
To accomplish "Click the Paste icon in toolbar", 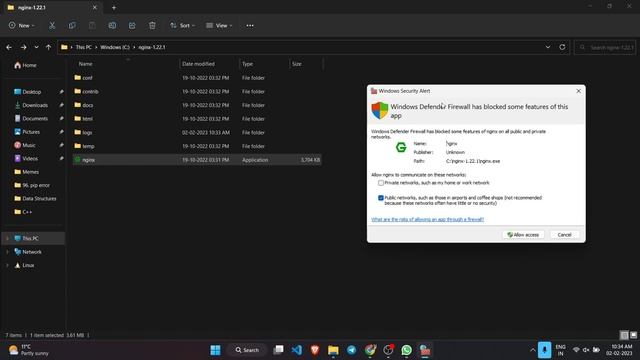I will [x=92, y=25].
